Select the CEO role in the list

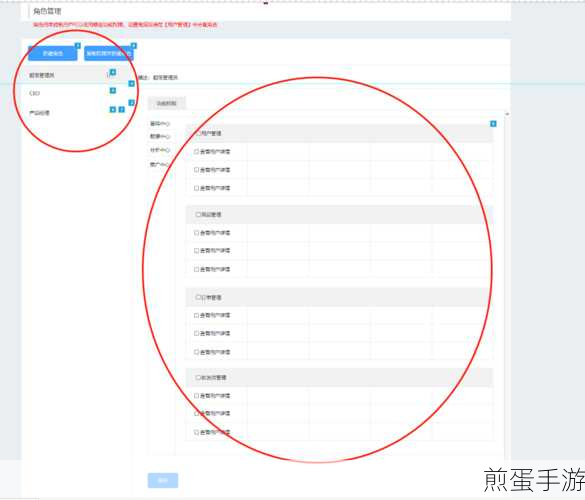pyautogui.click(x=34, y=93)
